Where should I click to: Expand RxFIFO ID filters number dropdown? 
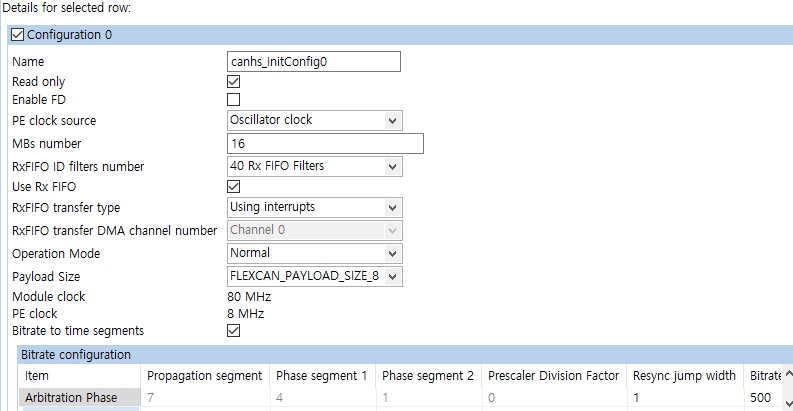pos(393,166)
